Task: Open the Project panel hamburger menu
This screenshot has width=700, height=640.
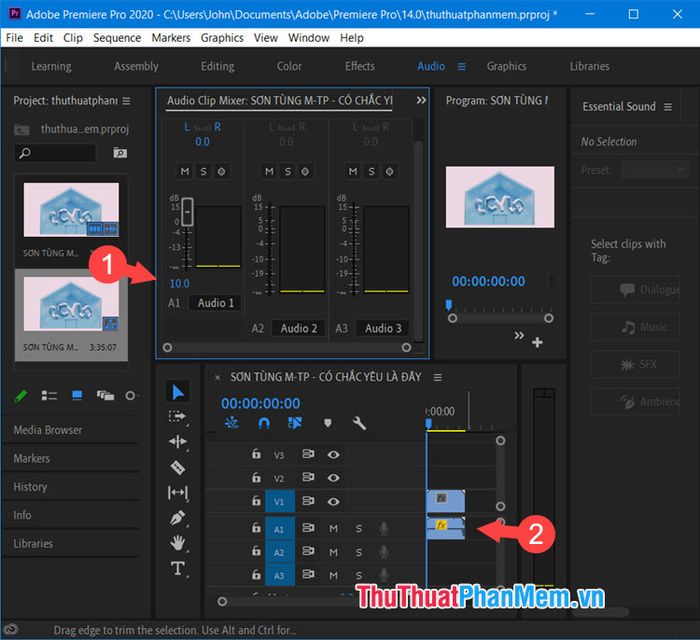Action: (x=126, y=101)
